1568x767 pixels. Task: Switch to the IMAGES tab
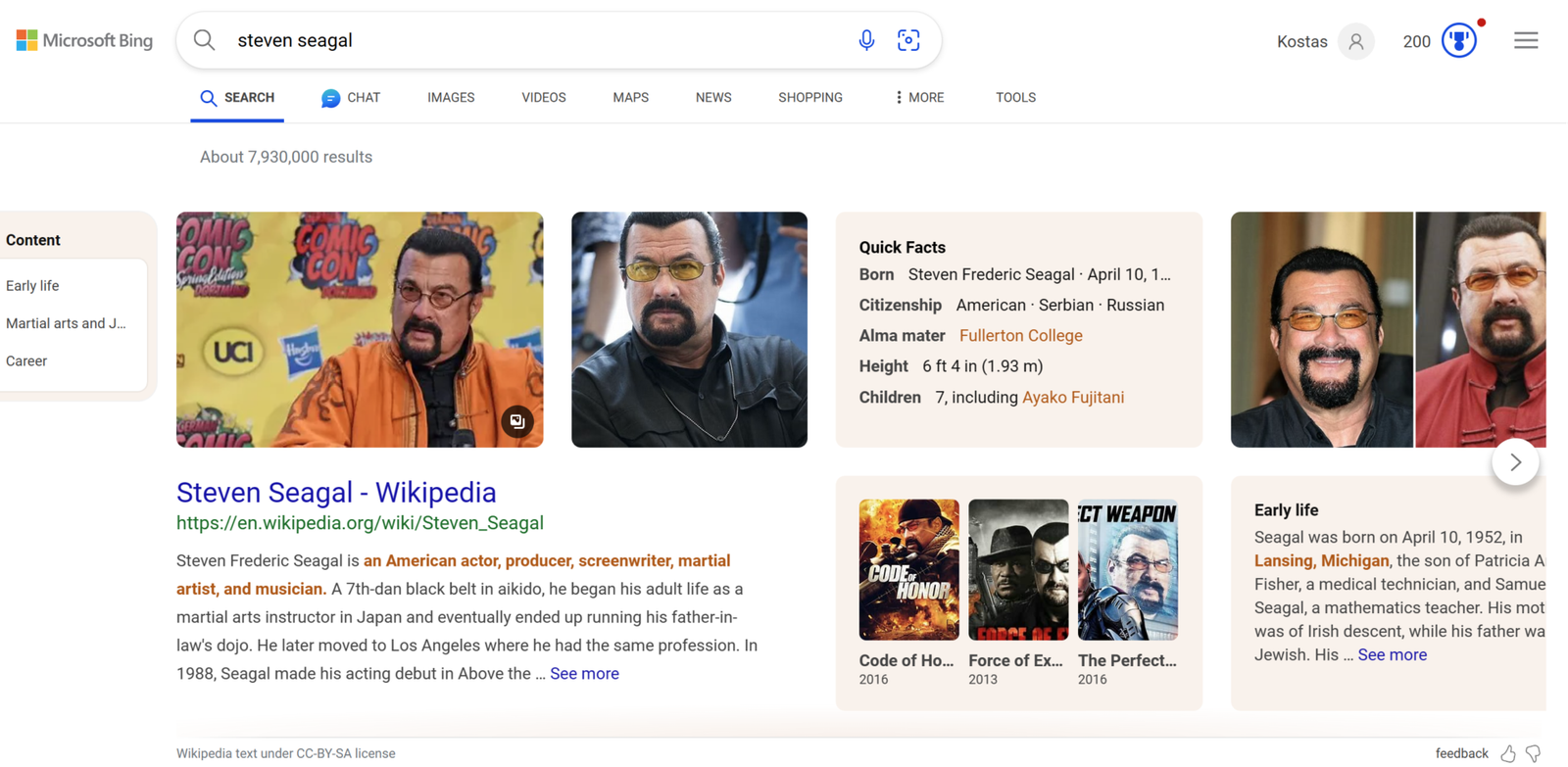(451, 97)
